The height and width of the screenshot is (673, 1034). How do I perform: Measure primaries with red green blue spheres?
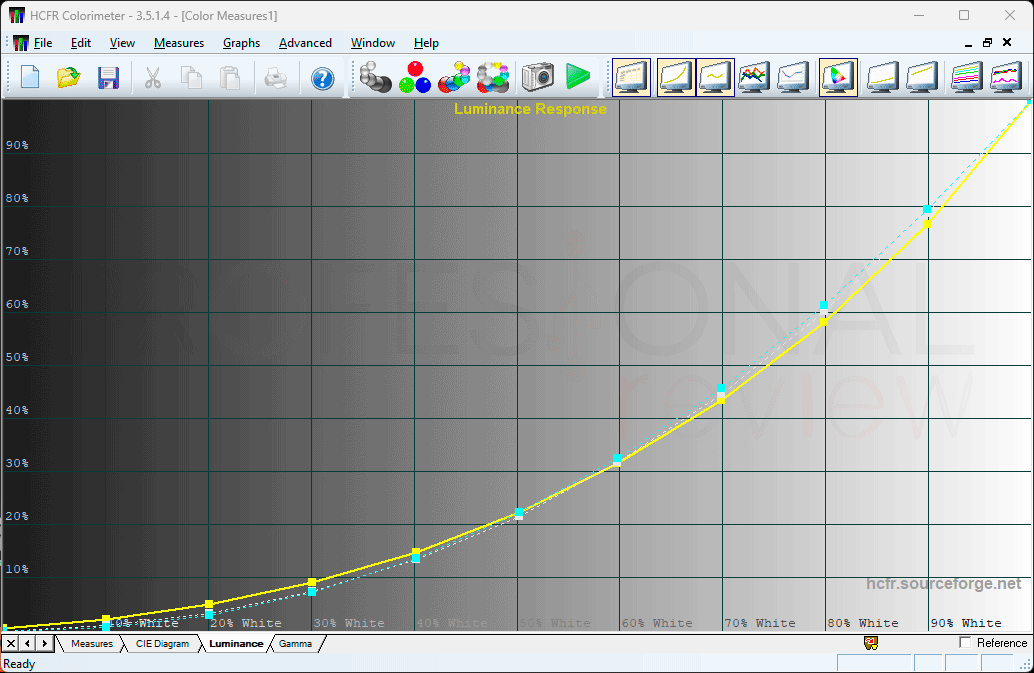[x=415, y=77]
